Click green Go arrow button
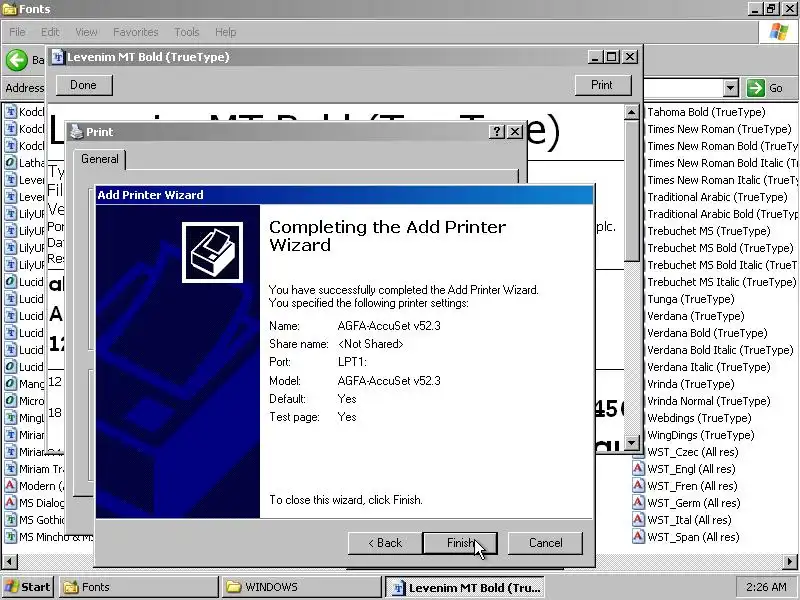 click(756, 88)
